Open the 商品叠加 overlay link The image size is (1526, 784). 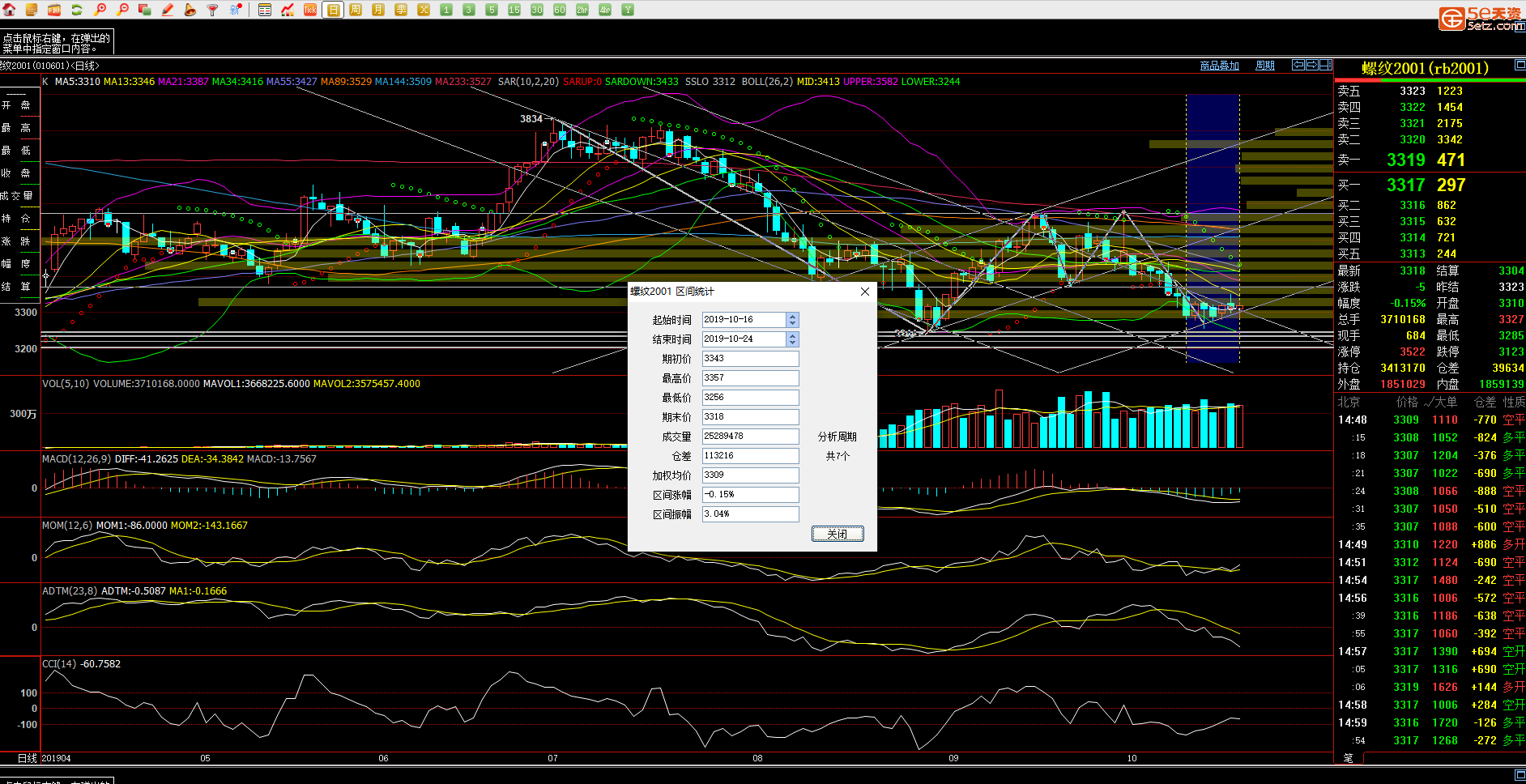click(x=1219, y=66)
